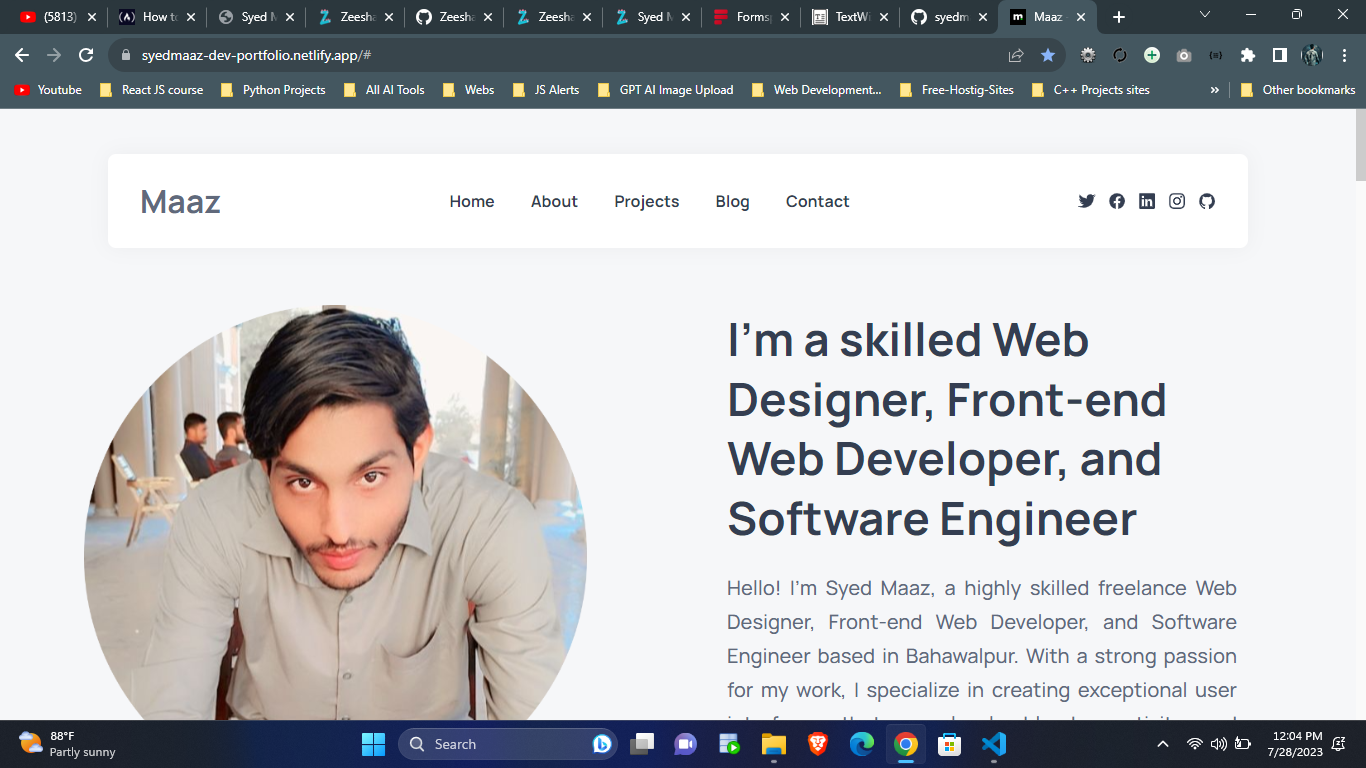The width and height of the screenshot is (1366, 768).
Task: Click the gear extension icon in toolbar
Action: coord(1088,55)
